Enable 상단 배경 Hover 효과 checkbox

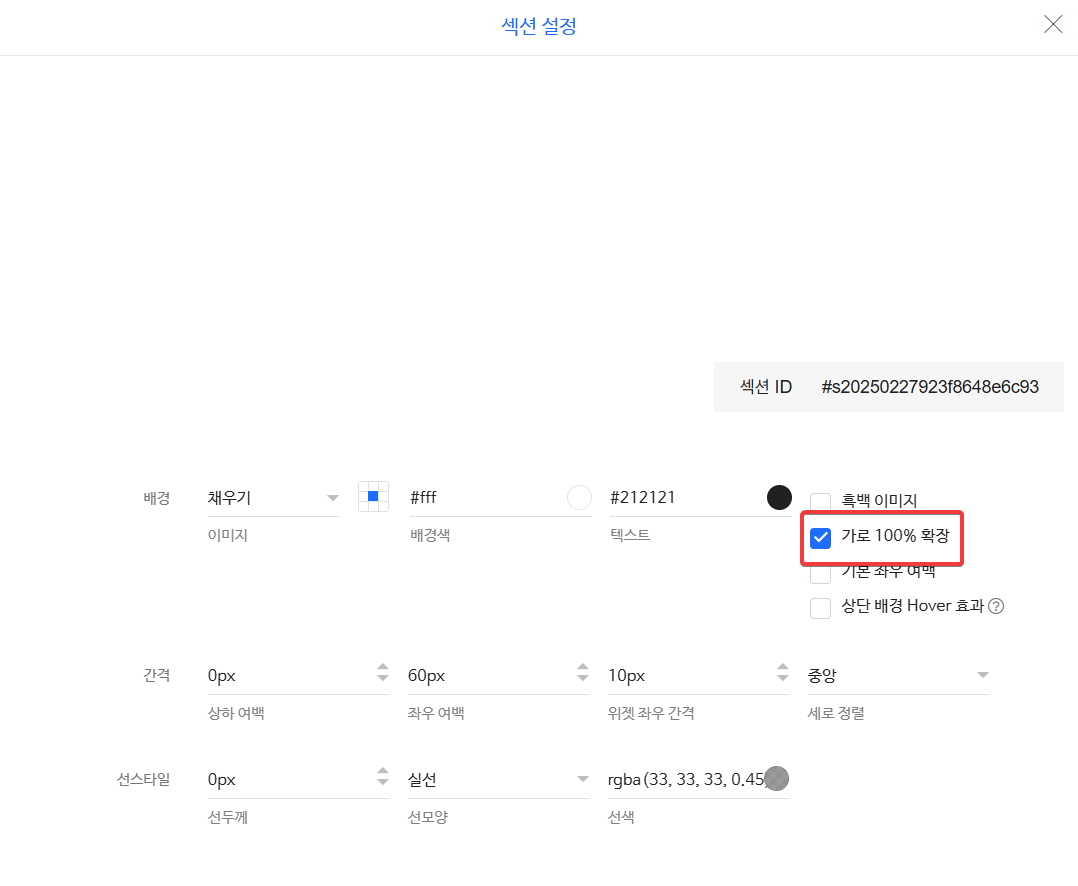click(x=820, y=607)
